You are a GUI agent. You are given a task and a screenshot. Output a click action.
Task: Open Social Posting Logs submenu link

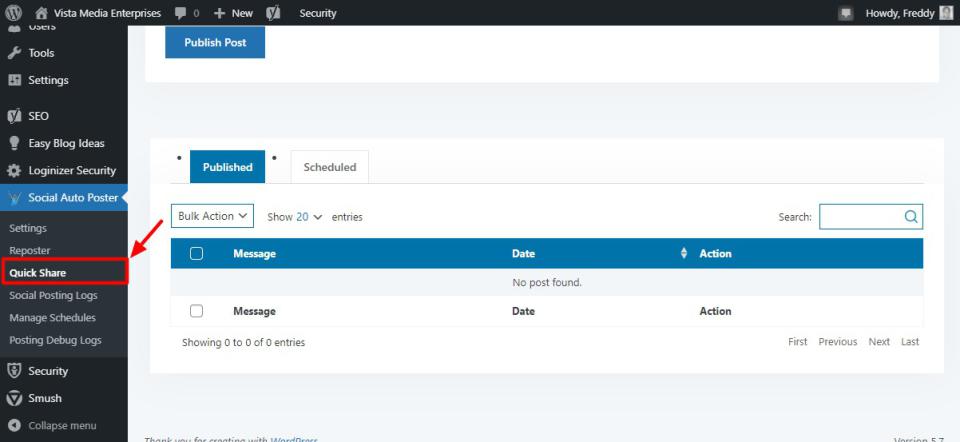click(x=53, y=295)
